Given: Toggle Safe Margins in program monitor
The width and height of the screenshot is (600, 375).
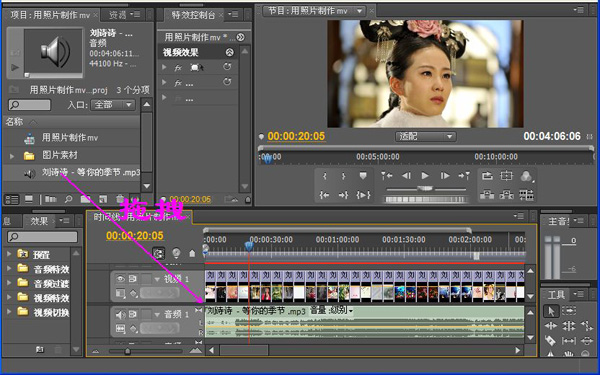Looking at the screenshot, I should 506,176.
